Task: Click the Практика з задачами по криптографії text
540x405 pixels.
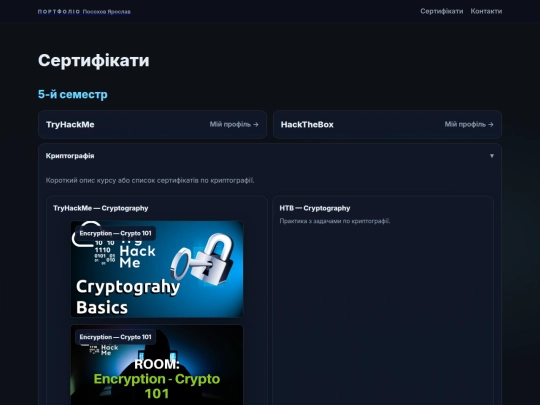Action: pyautogui.click(x=335, y=221)
